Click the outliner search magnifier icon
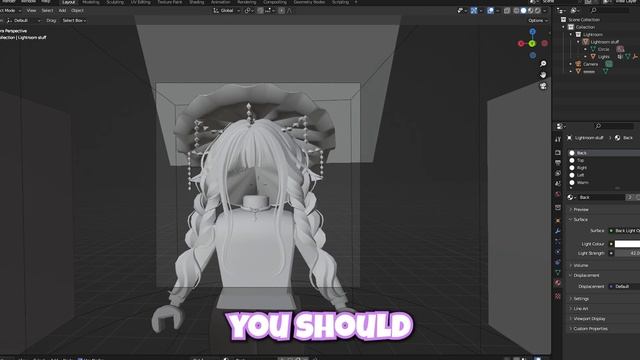This screenshot has width=640, height=360. (x=594, y=11)
